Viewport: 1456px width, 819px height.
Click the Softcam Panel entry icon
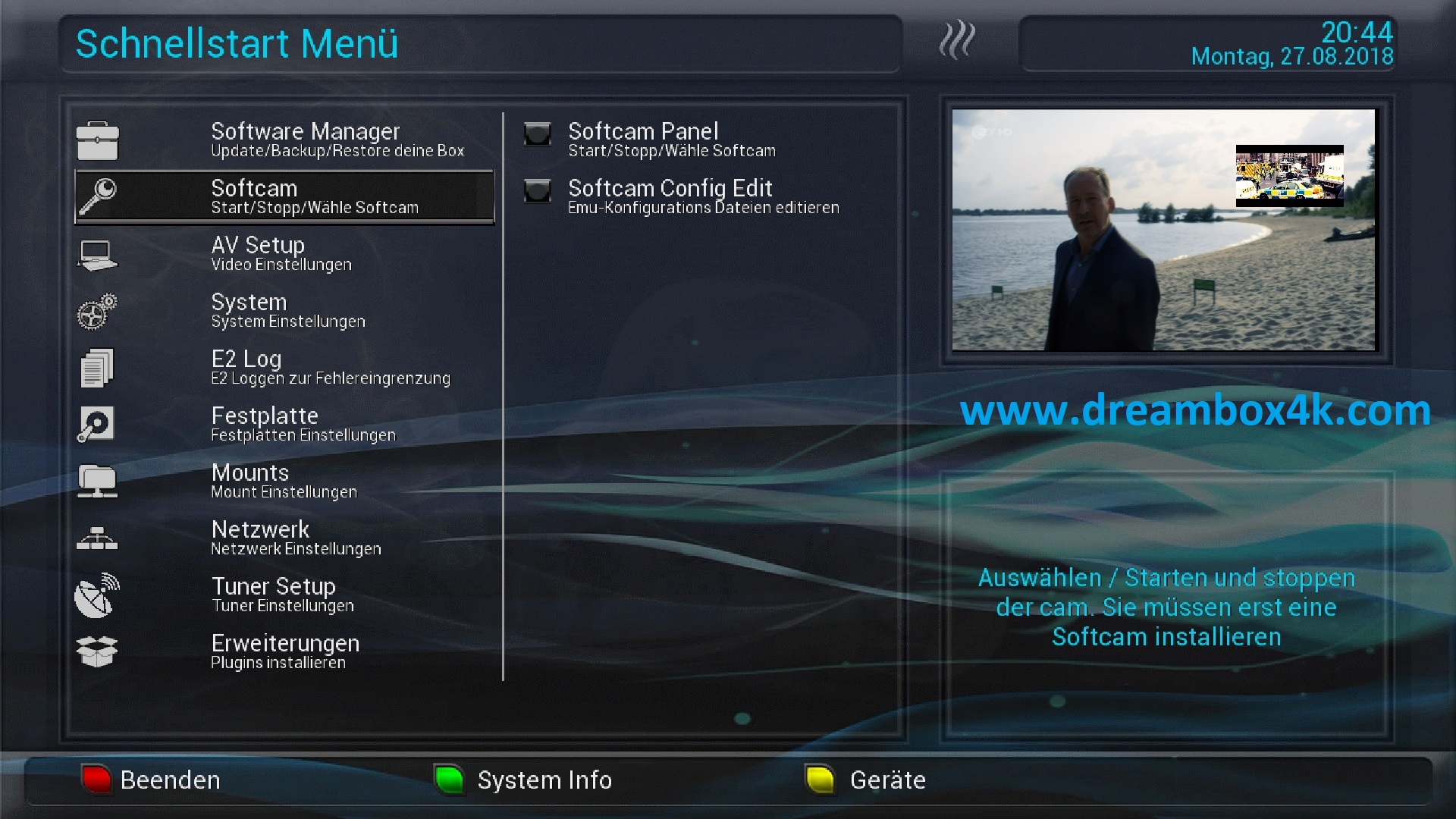pyautogui.click(x=538, y=134)
